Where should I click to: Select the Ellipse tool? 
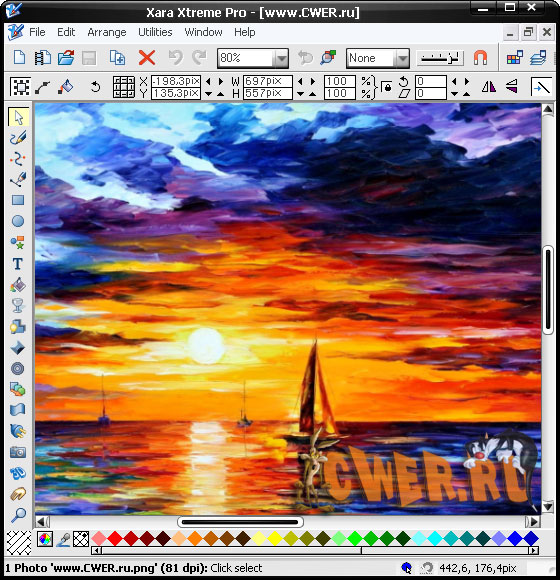click(18, 221)
